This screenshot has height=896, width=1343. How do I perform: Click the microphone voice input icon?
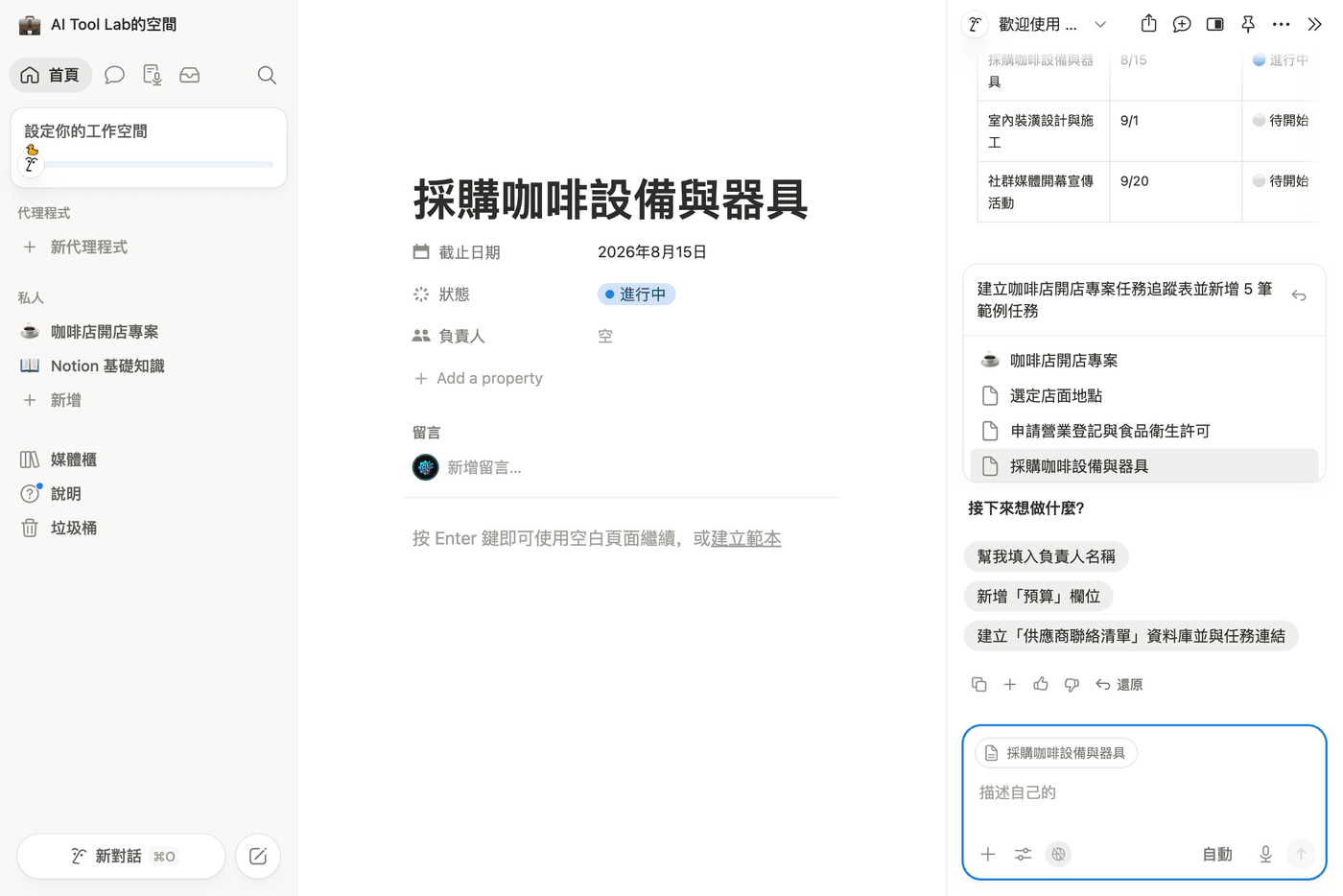pyautogui.click(x=1265, y=855)
